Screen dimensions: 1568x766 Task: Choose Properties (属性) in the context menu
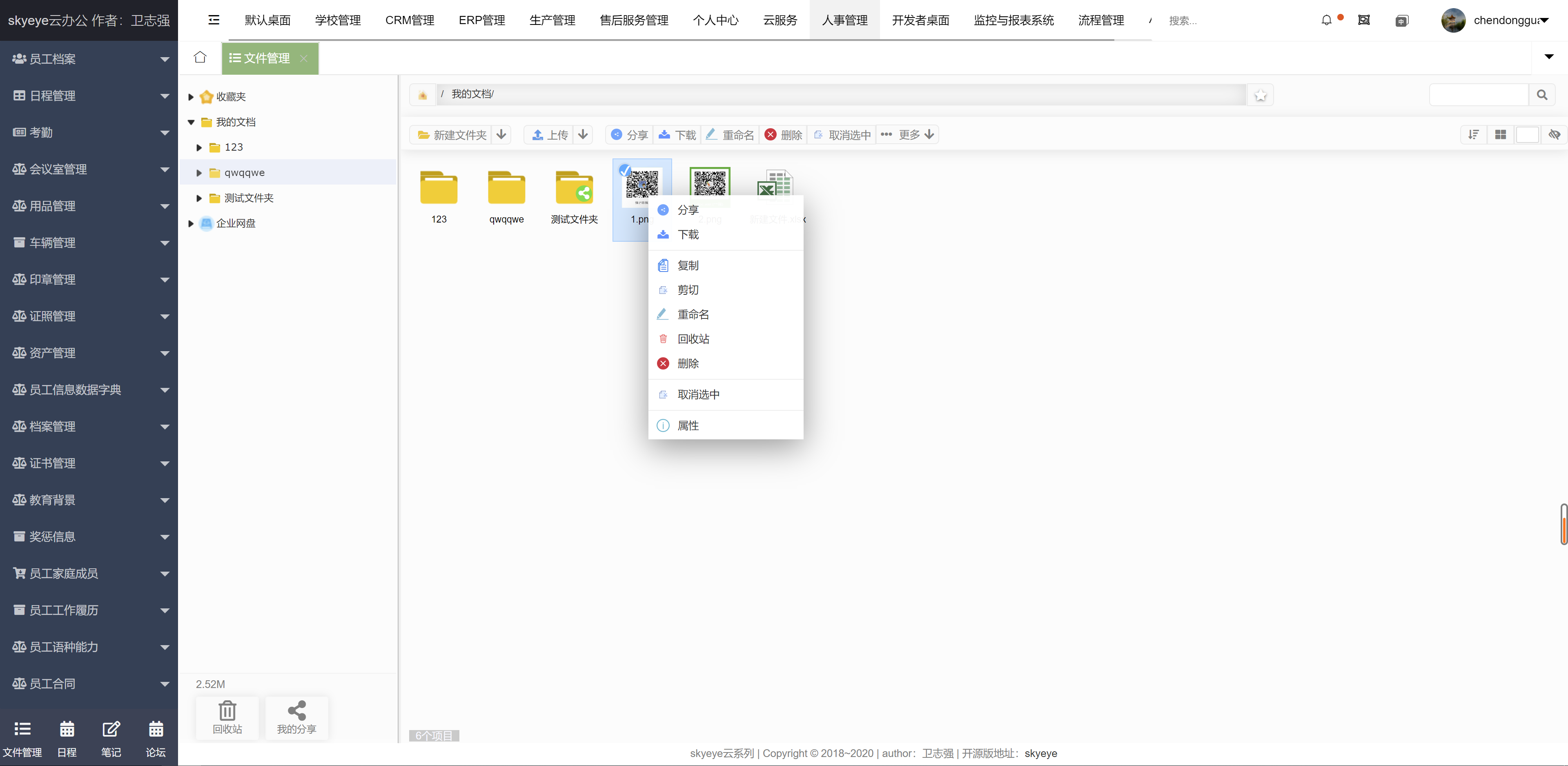point(726,425)
